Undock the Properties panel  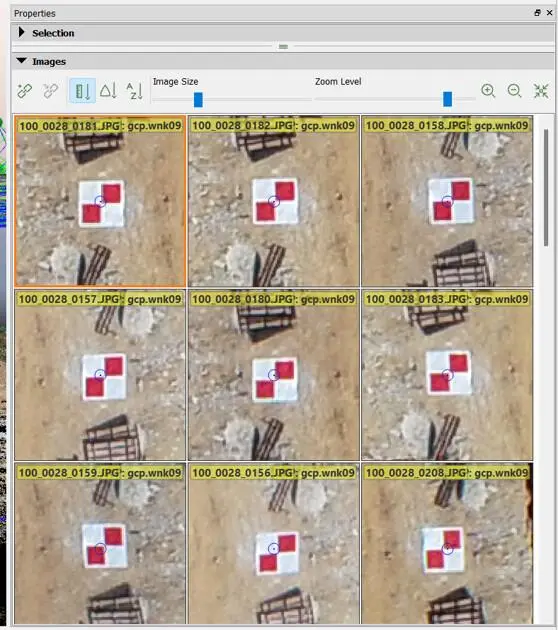point(538,13)
